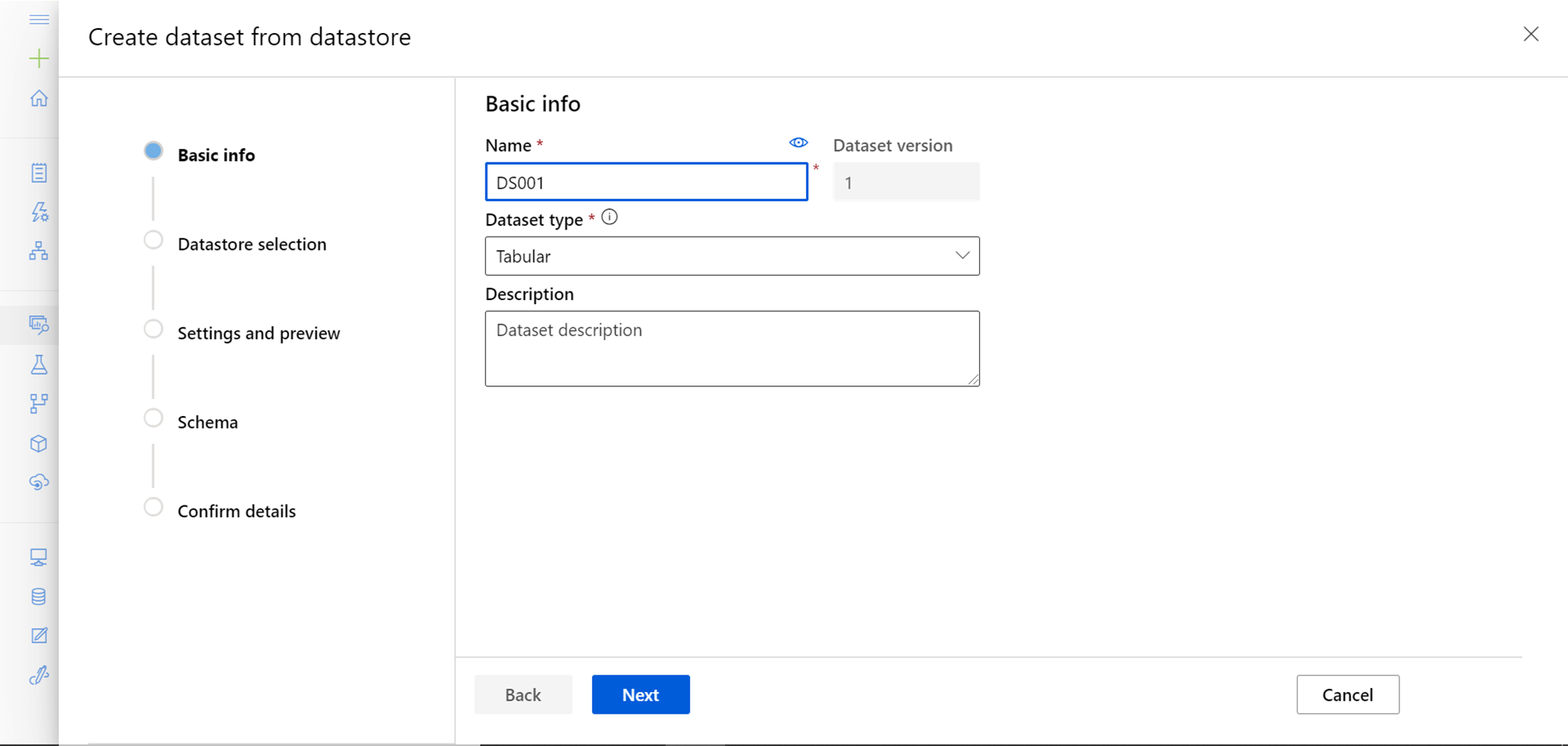Select the Confirm details step circle
This screenshot has height=746, width=1568.
(x=154, y=508)
